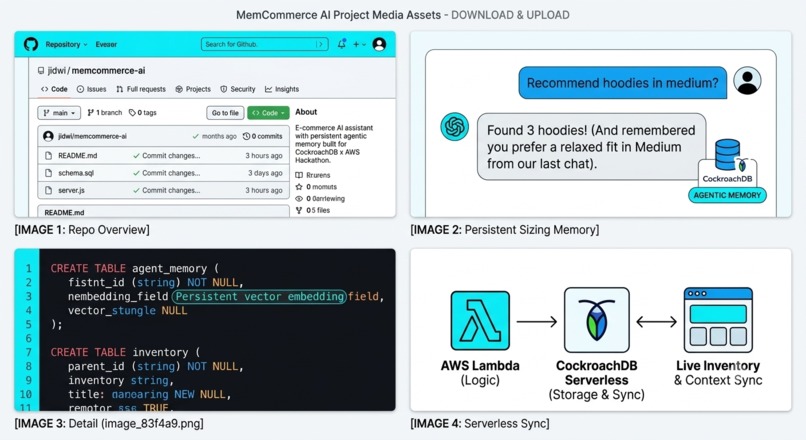Click the IMAGE 1: Repo Overview caption
806x440 pixels.
tap(82, 230)
